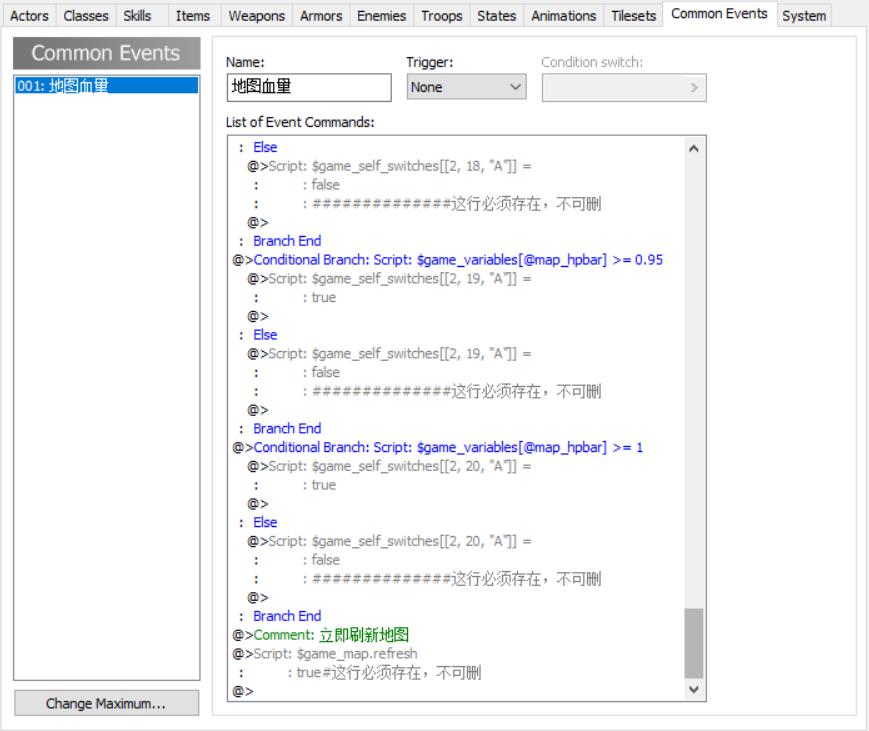
Task: Switch to the Actors tab
Action: (x=29, y=16)
